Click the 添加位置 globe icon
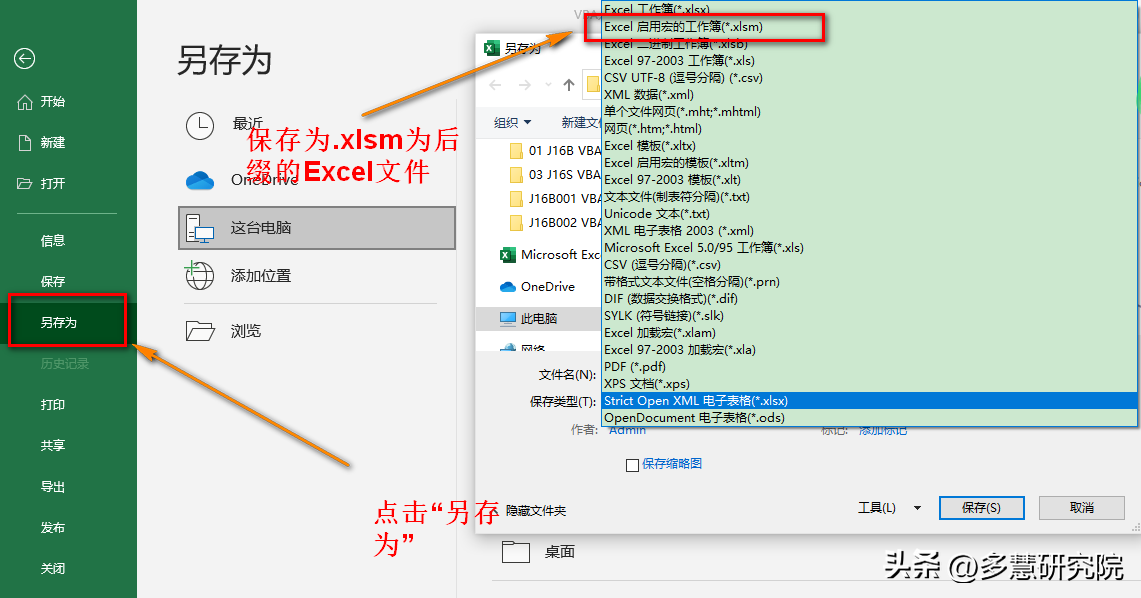Viewport: 1141px width, 598px height. coord(199,275)
